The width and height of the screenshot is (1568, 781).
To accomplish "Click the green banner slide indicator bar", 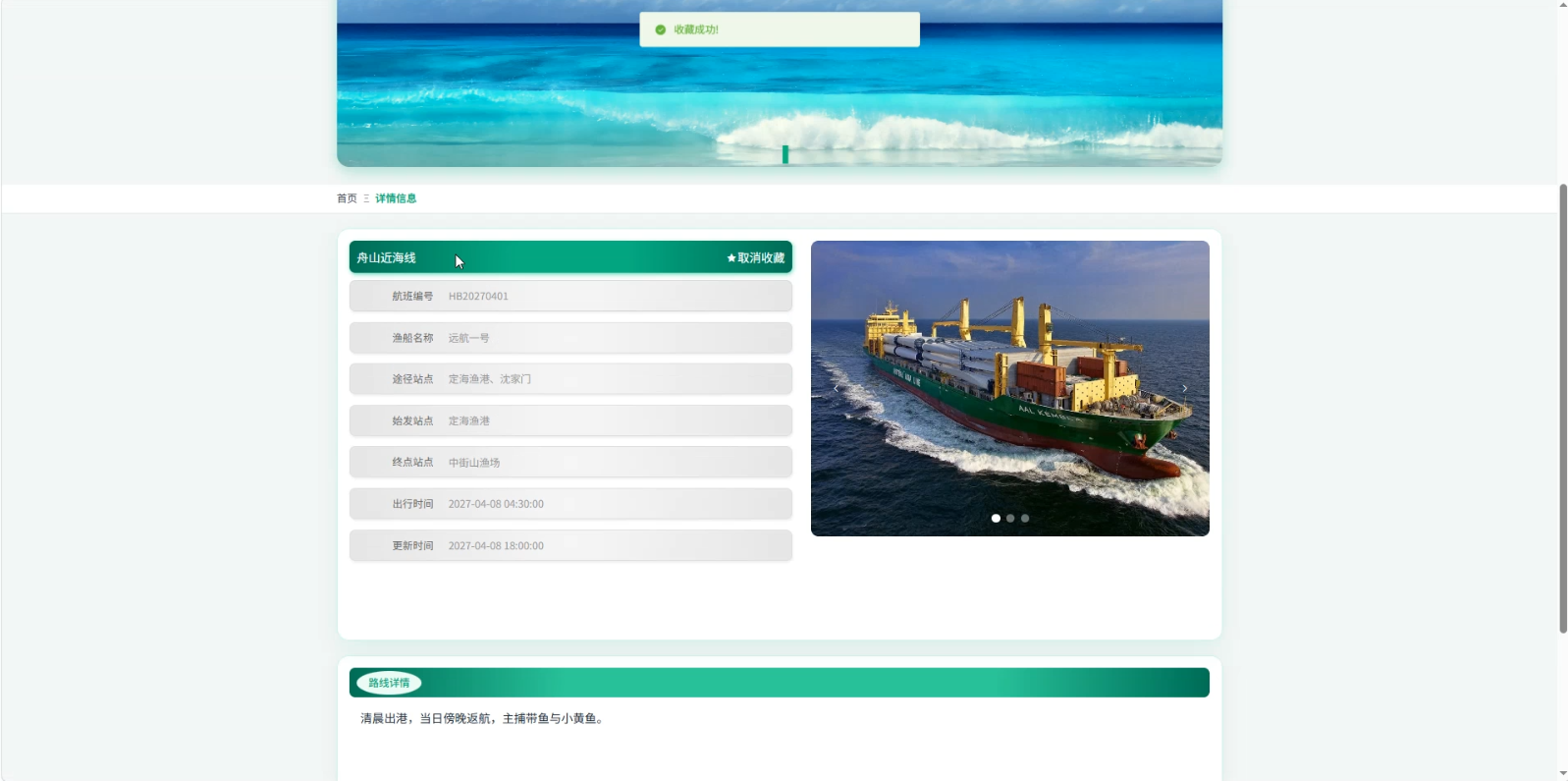I will click(x=785, y=154).
